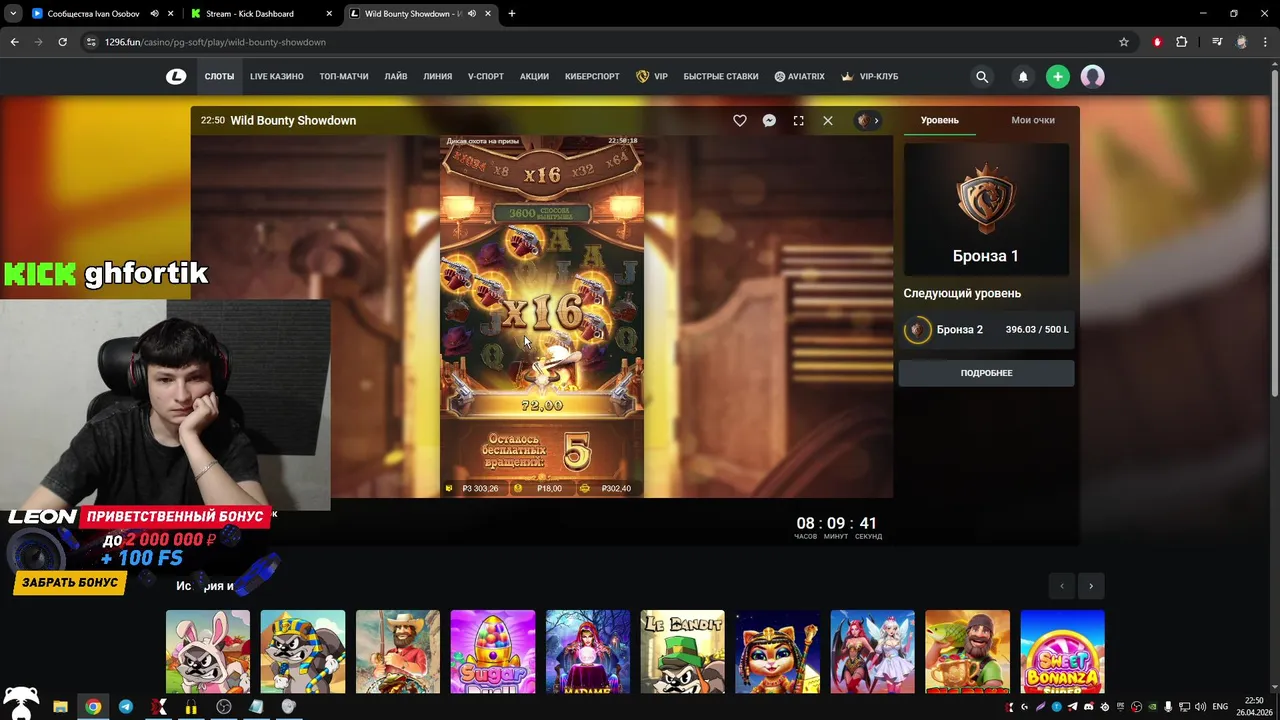1280x720 pixels.
Task: Open the Egyptian cat slot thumbnail
Action: (x=778, y=652)
